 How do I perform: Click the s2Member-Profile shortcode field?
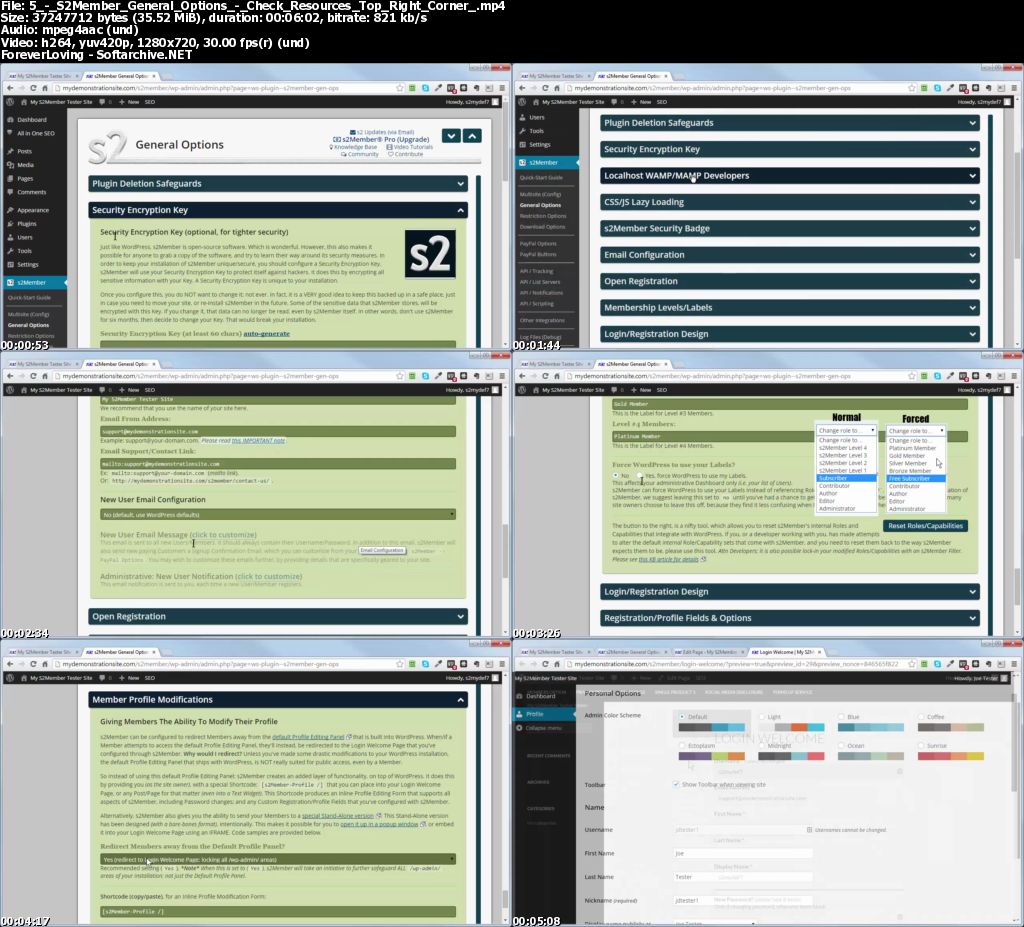coord(278,911)
